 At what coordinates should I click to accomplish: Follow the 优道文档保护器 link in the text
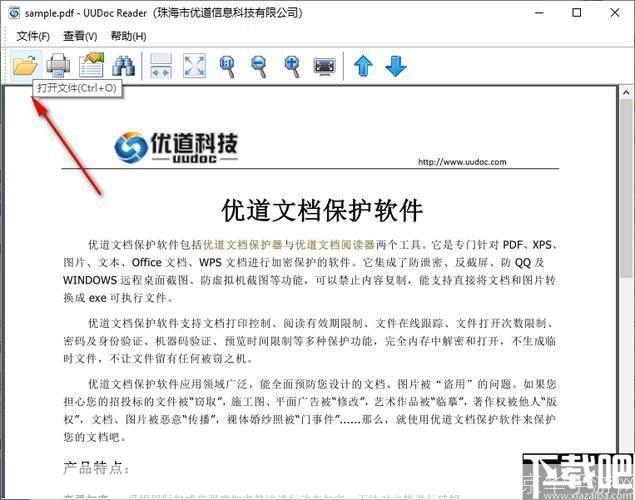pos(243,243)
